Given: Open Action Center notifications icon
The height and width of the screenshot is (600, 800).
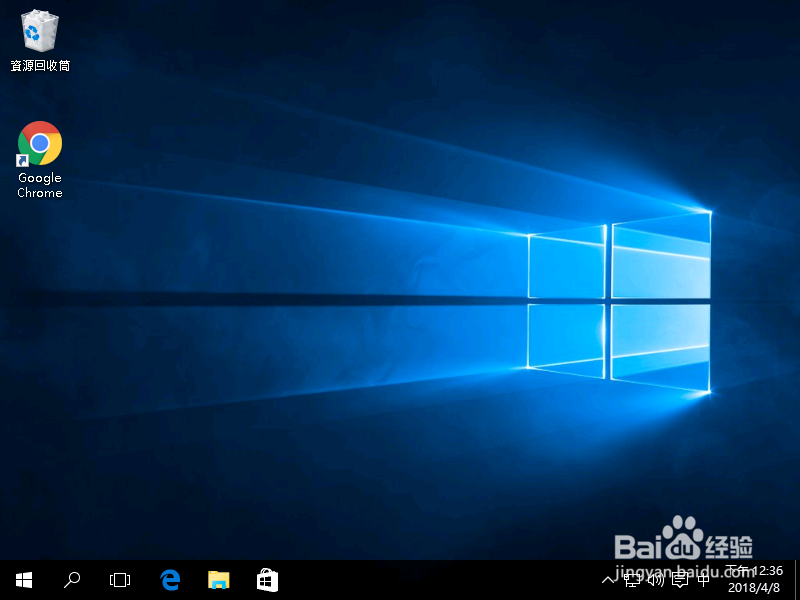Looking at the screenshot, I should 680,580.
